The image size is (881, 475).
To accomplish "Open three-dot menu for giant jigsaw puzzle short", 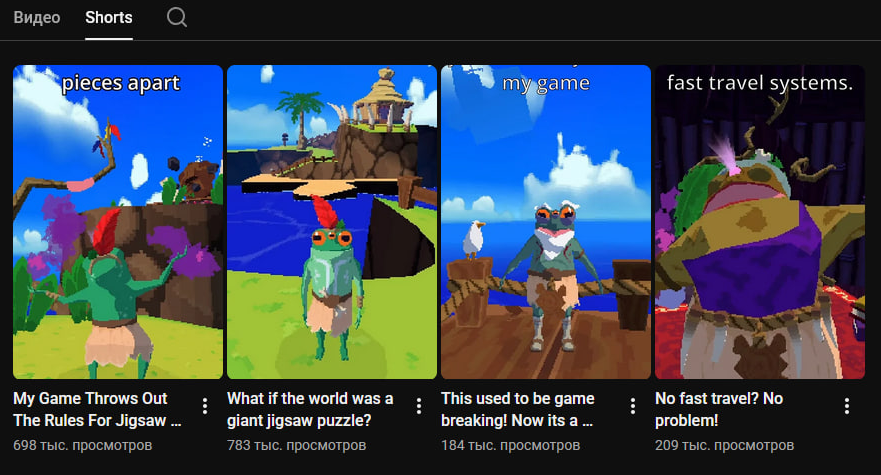I will click(x=419, y=406).
